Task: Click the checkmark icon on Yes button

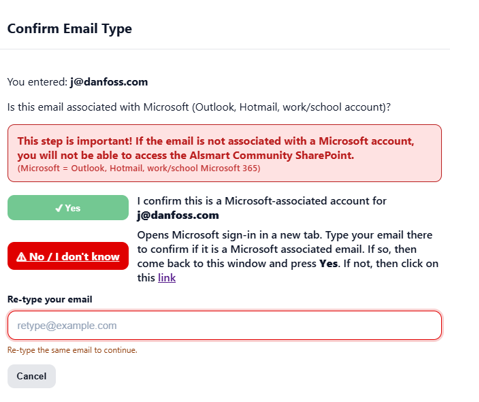Action: coord(59,208)
